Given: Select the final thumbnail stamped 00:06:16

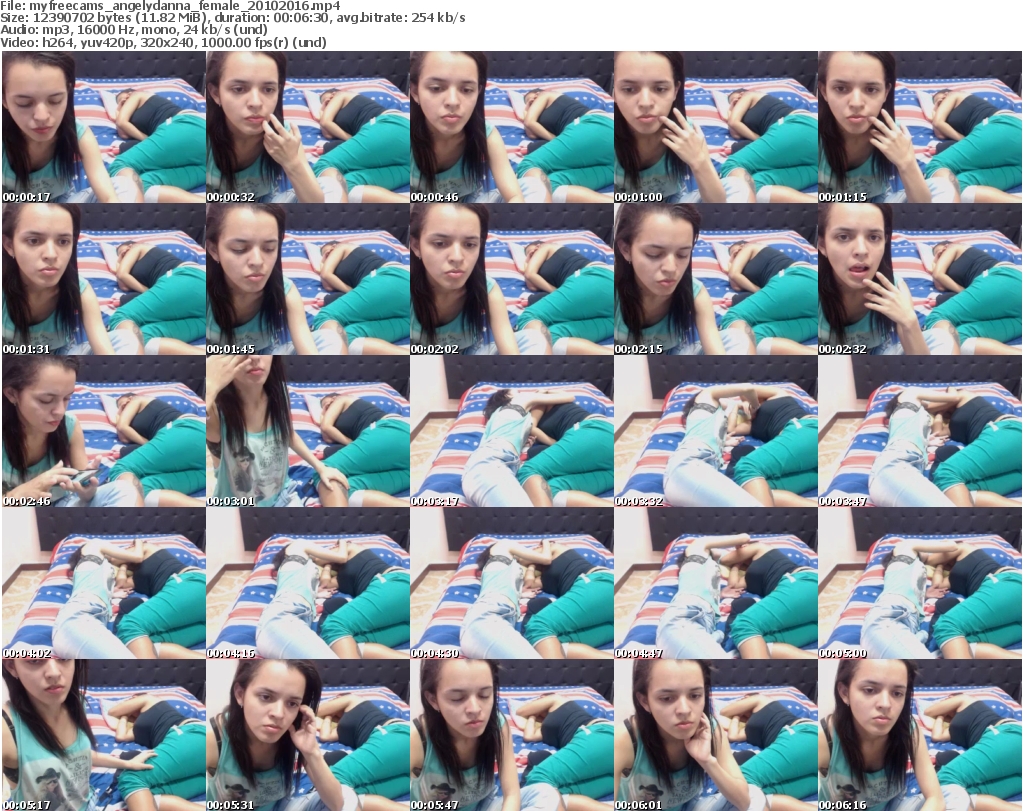Looking at the screenshot, I should pyautogui.click(x=920, y=735).
